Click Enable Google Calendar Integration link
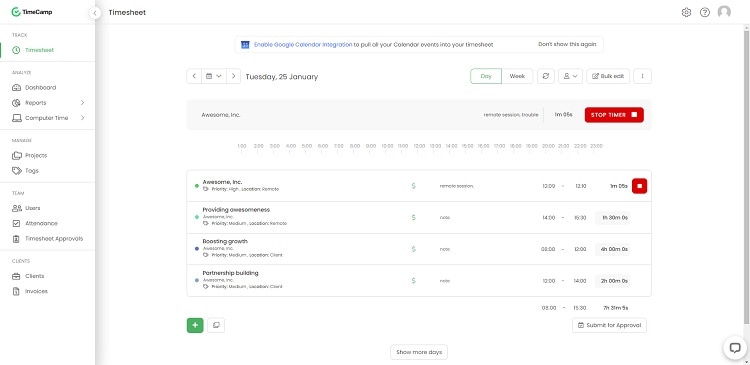Viewport: 750px width, 365px height. pyautogui.click(x=303, y=44)
